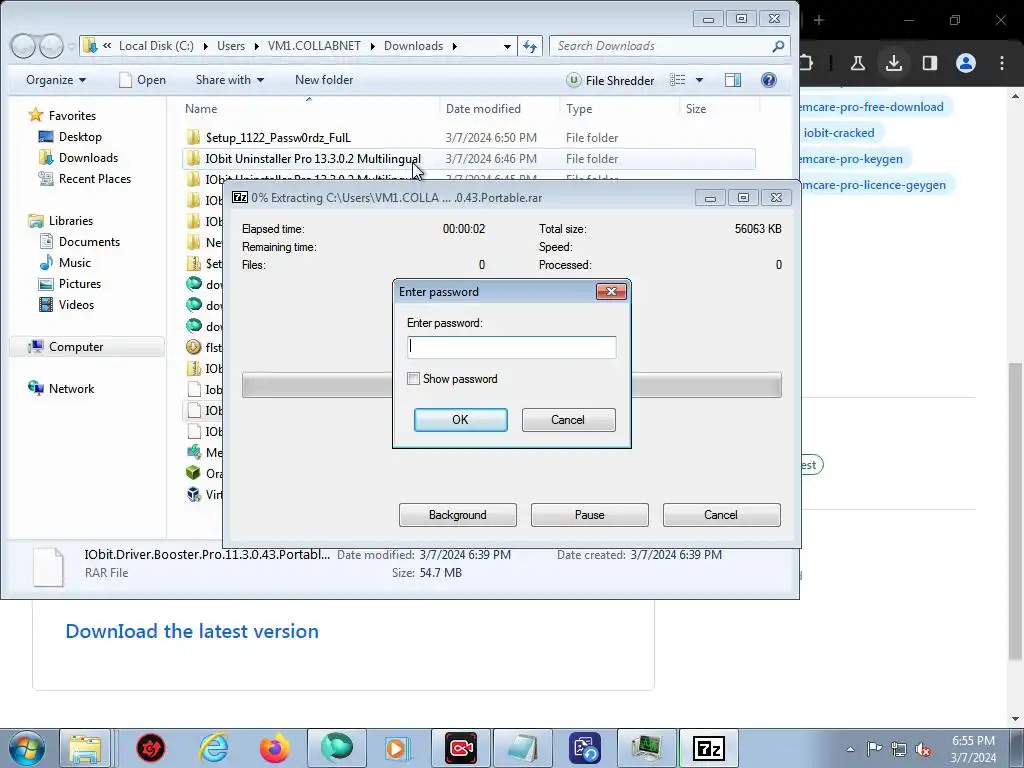Sort files by Type column
Image resolution: width=1024 pixels, height=768 pixels.
579,109
